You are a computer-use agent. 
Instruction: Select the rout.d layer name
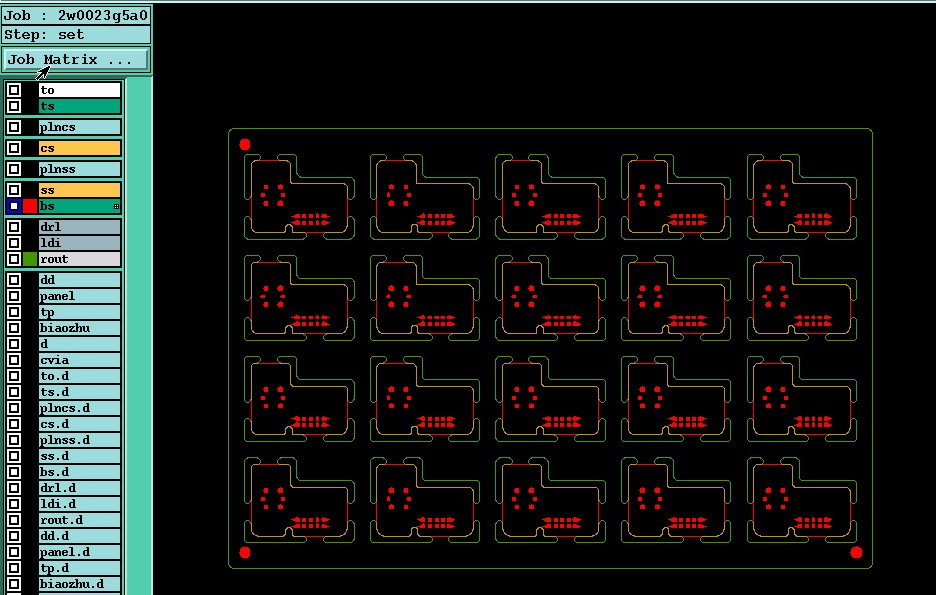click(x=79, y=520)
